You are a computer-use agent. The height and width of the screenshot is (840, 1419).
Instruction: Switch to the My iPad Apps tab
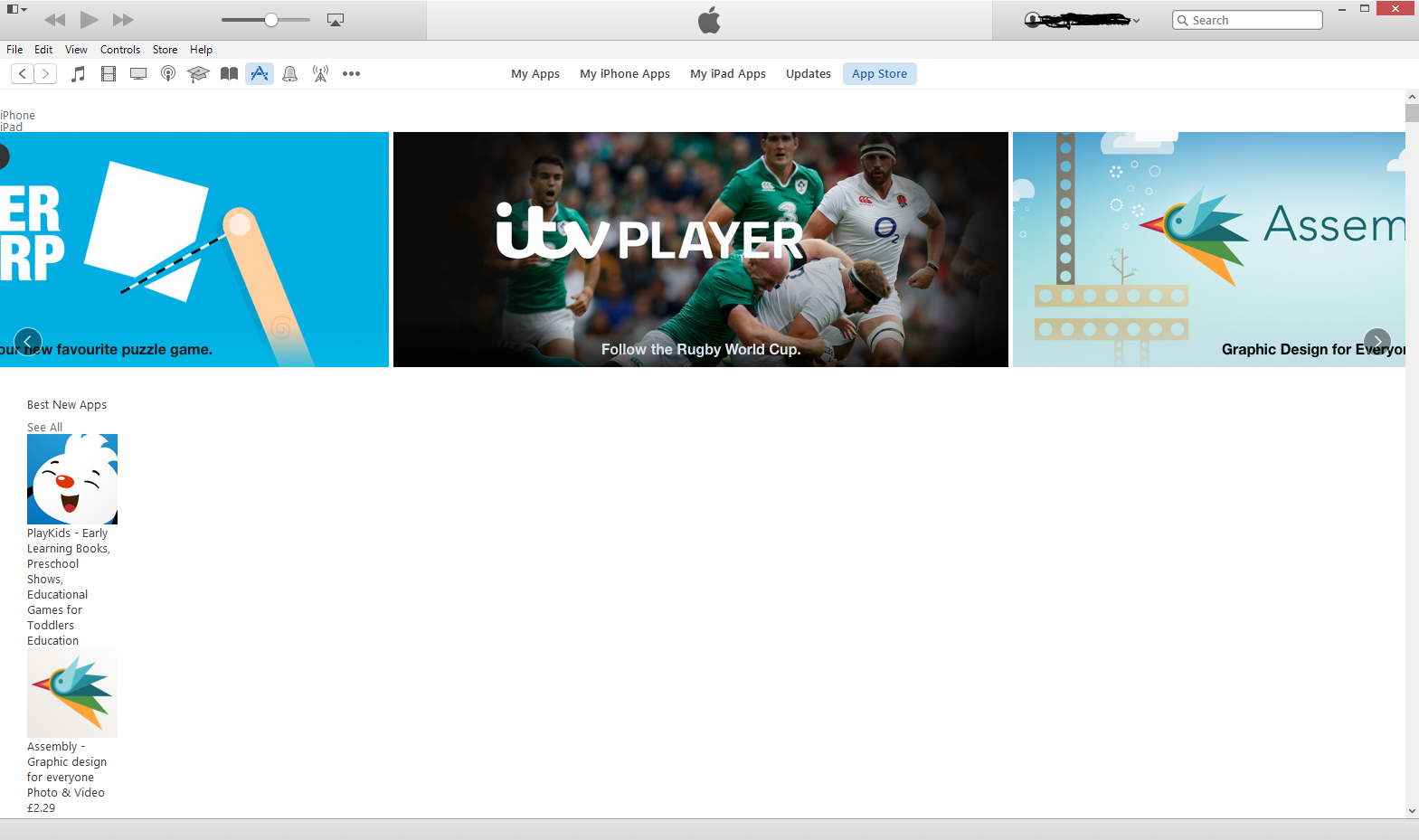728,74
